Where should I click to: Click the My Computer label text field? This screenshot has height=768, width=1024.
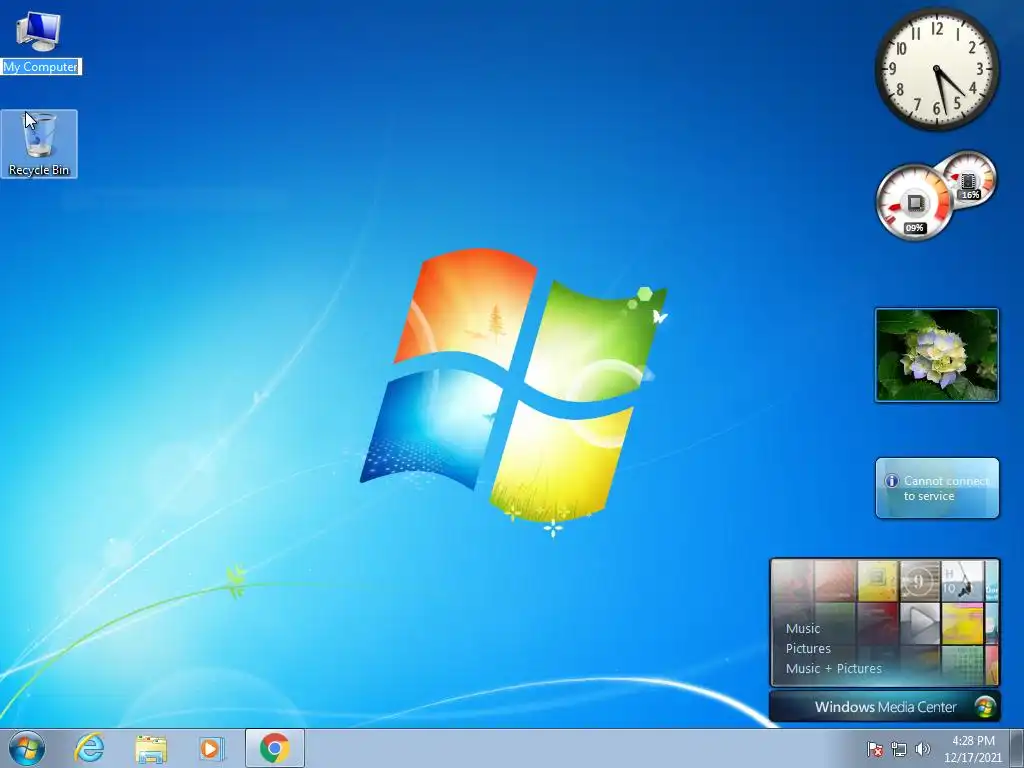tap(40, 67)
